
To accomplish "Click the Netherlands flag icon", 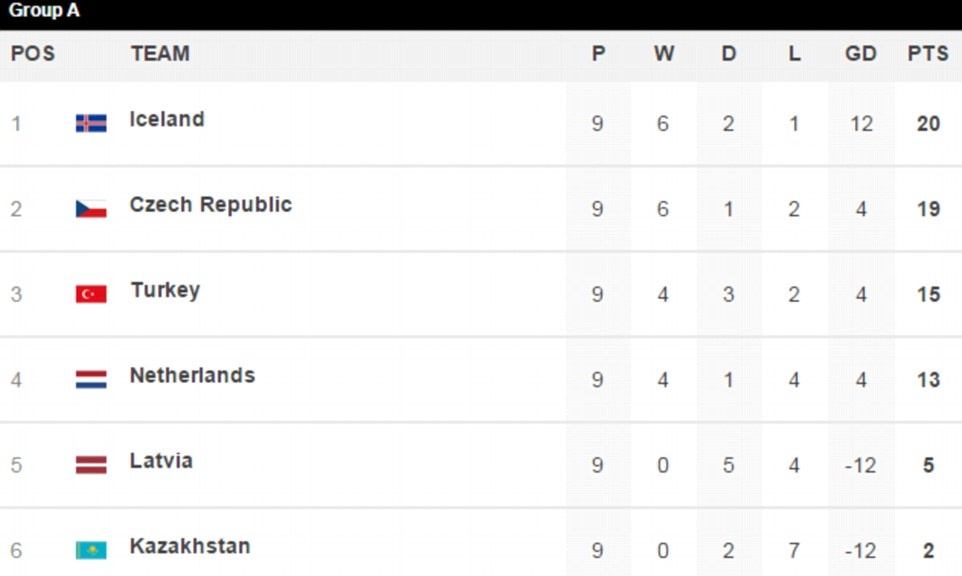I will (91, 379).
